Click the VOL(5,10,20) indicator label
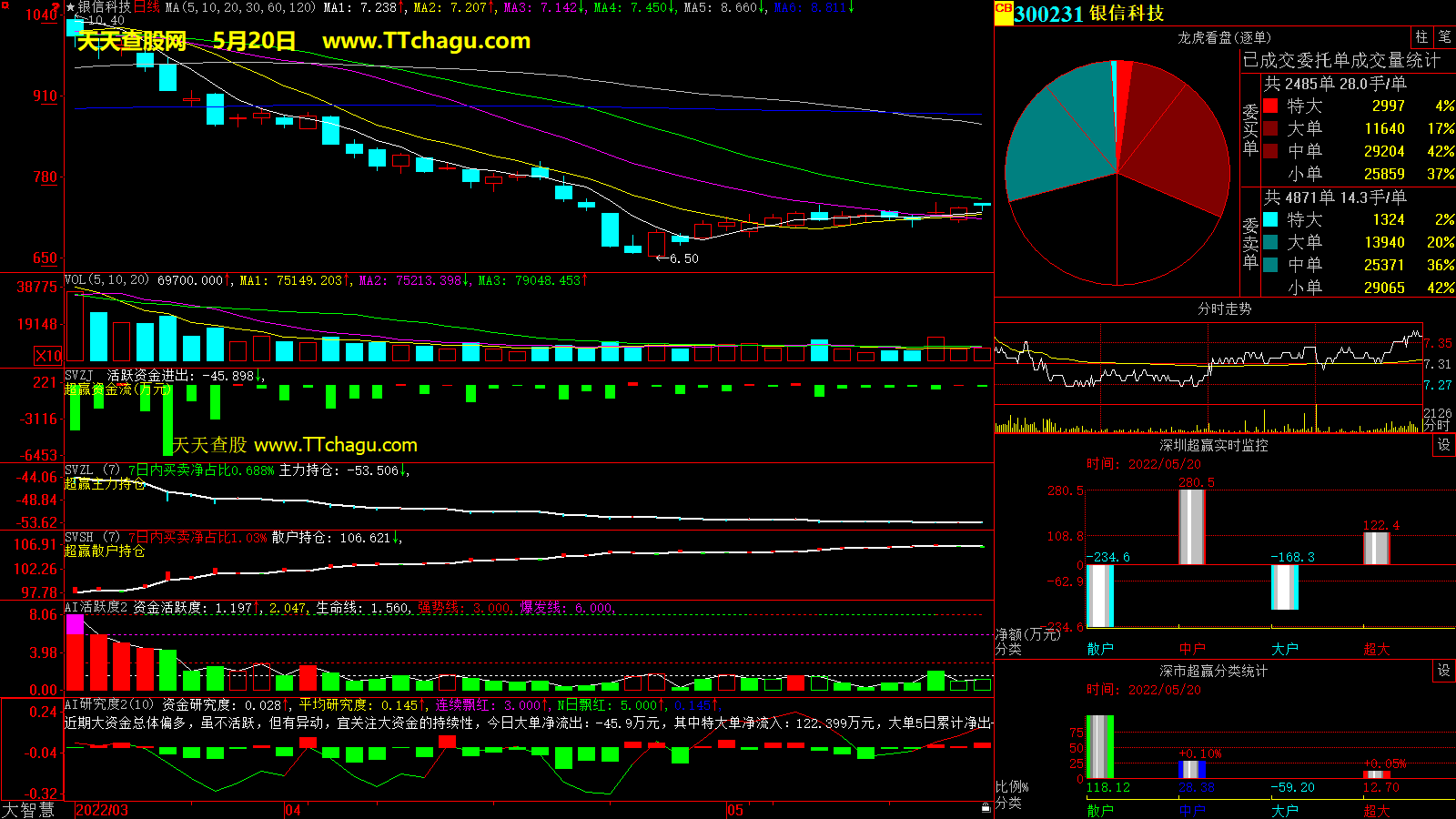 [106, 280]
